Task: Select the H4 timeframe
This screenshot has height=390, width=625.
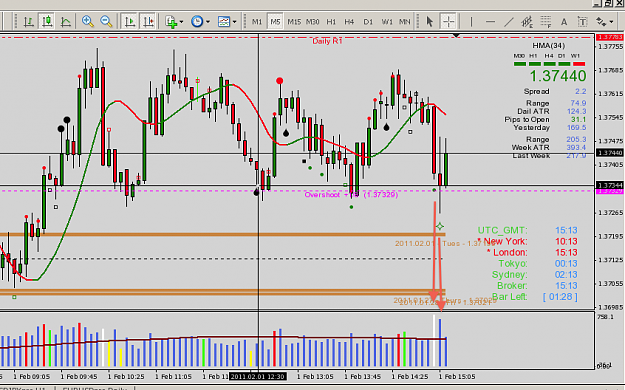Action: click(349, 22)
